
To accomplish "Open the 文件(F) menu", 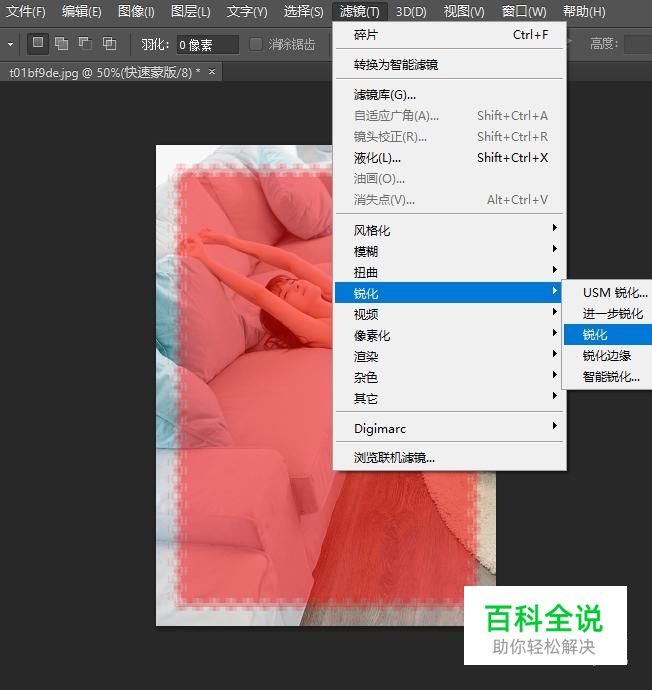I will tap(26, 11).
